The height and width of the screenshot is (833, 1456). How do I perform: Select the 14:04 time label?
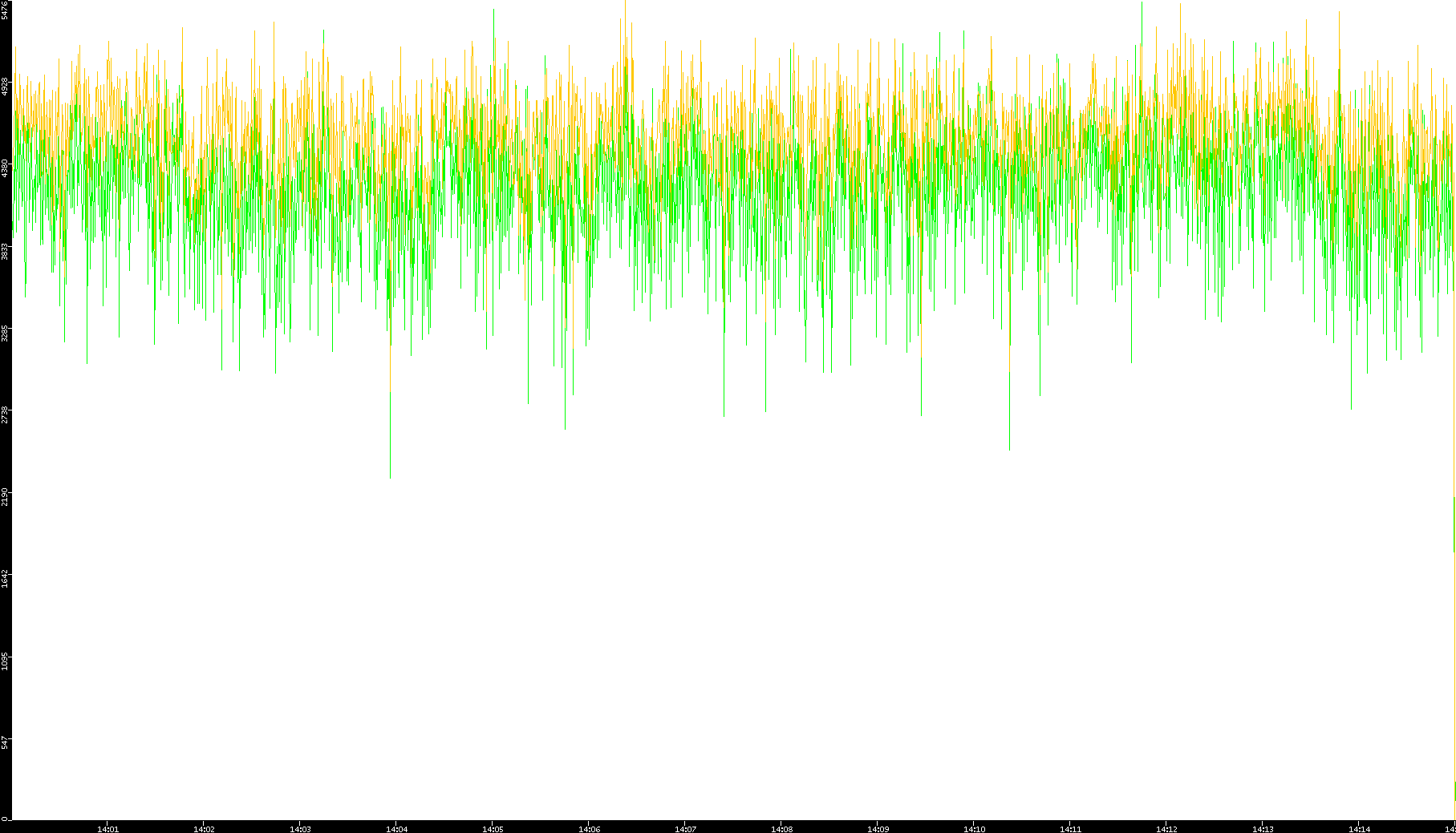coord(396,829)
